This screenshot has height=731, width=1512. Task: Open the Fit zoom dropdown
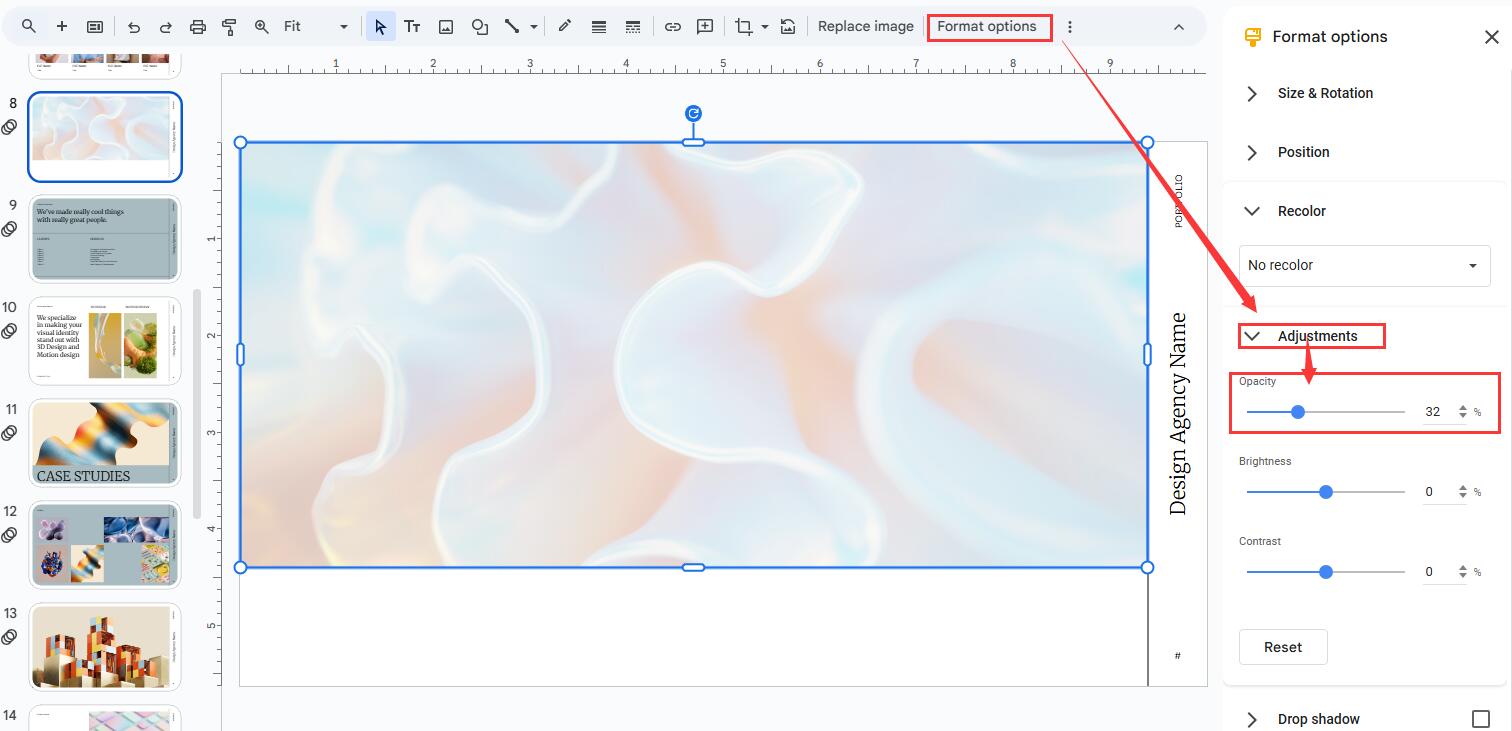(x=316, y=27)
